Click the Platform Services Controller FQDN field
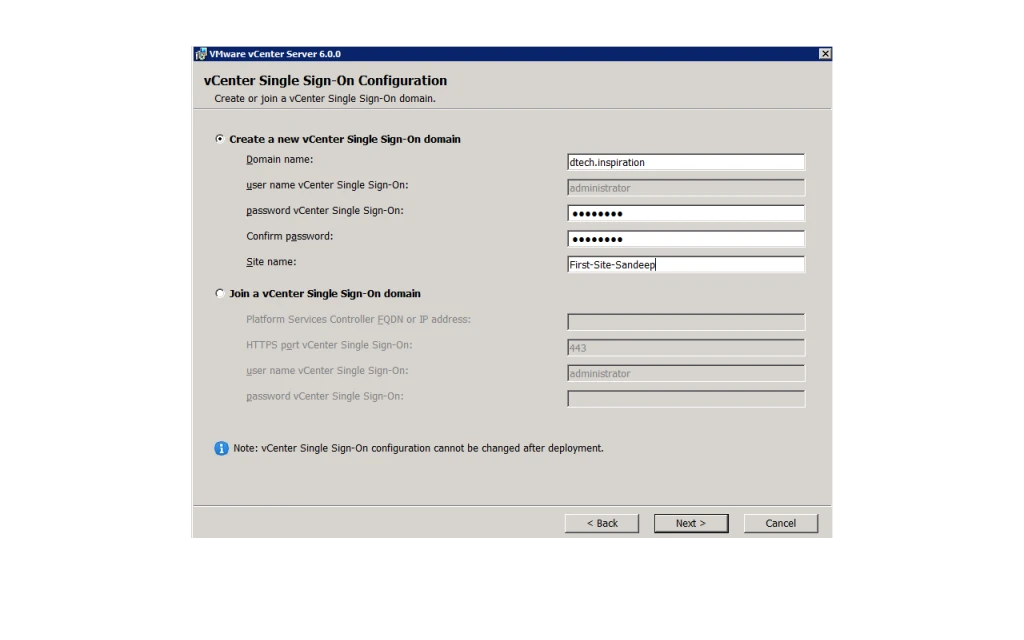The height and width of the screenshot is (640, 1024). click(x=686, y=321)
